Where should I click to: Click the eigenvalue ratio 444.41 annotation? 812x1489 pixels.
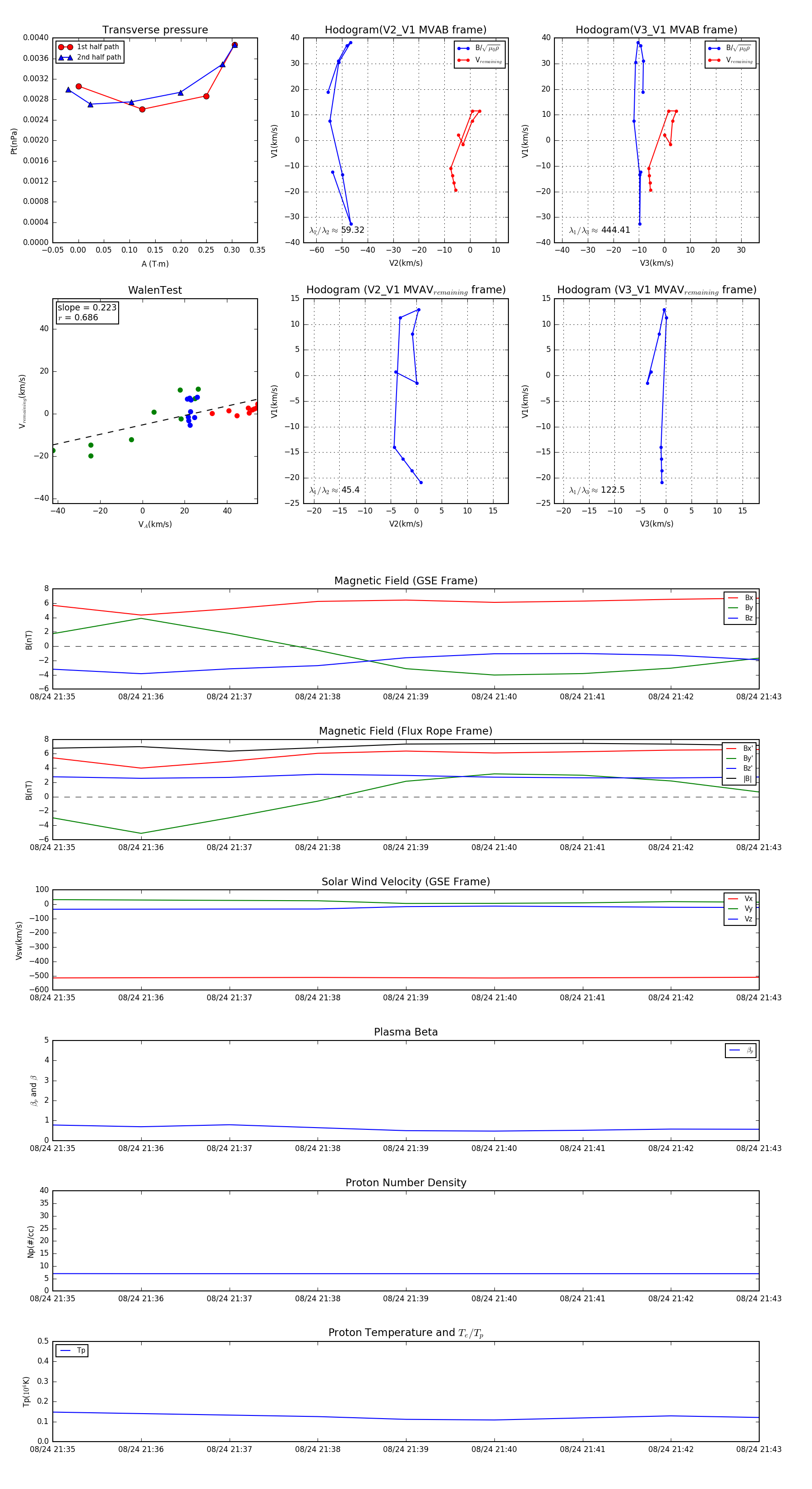coord(600,230)
